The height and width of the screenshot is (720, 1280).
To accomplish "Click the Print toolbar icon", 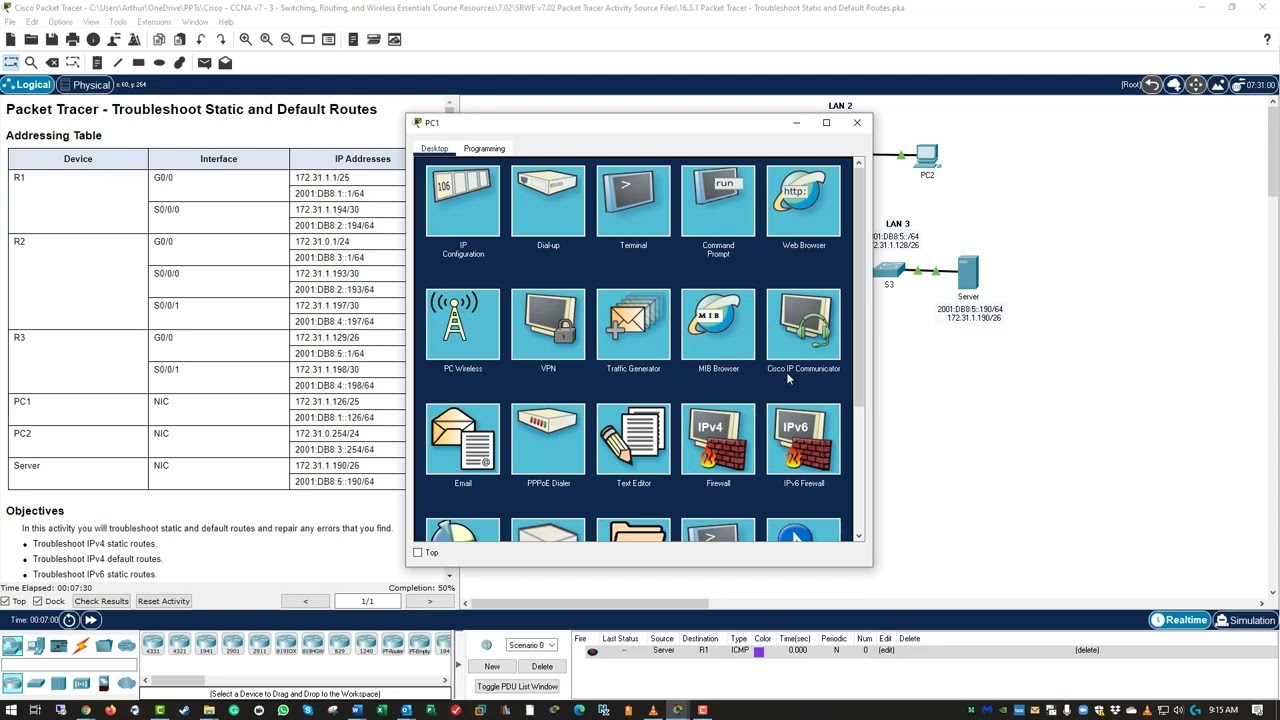I will pyautogui.click(x=72, y=39).
